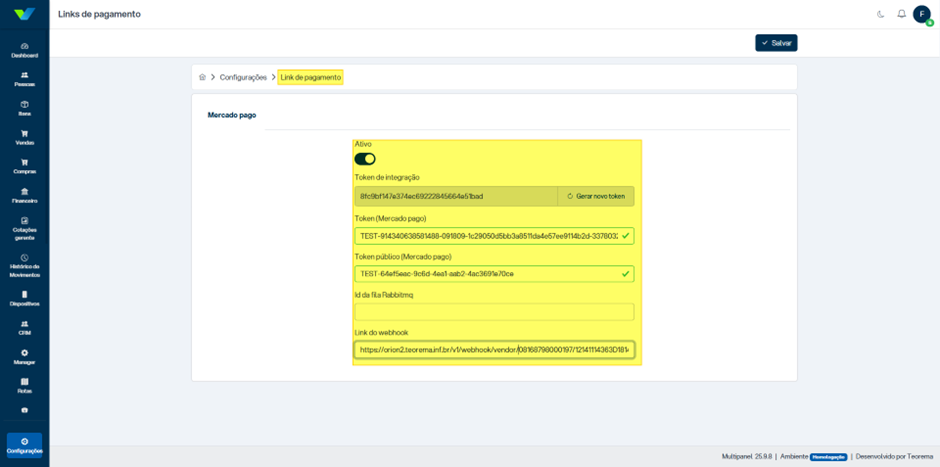Open the Rotas sidebar menu item

(x=25, y=385)
